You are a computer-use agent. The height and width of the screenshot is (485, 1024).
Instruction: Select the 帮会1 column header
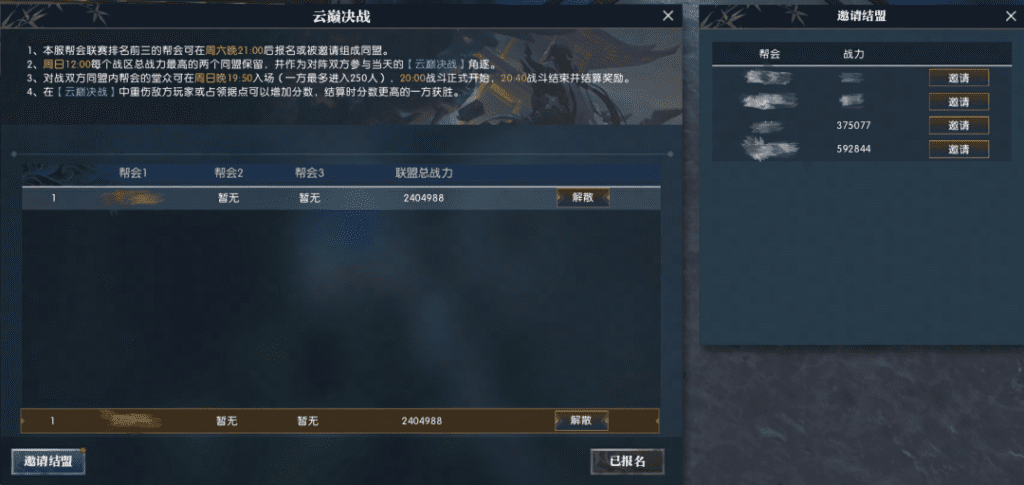(133, 173)
